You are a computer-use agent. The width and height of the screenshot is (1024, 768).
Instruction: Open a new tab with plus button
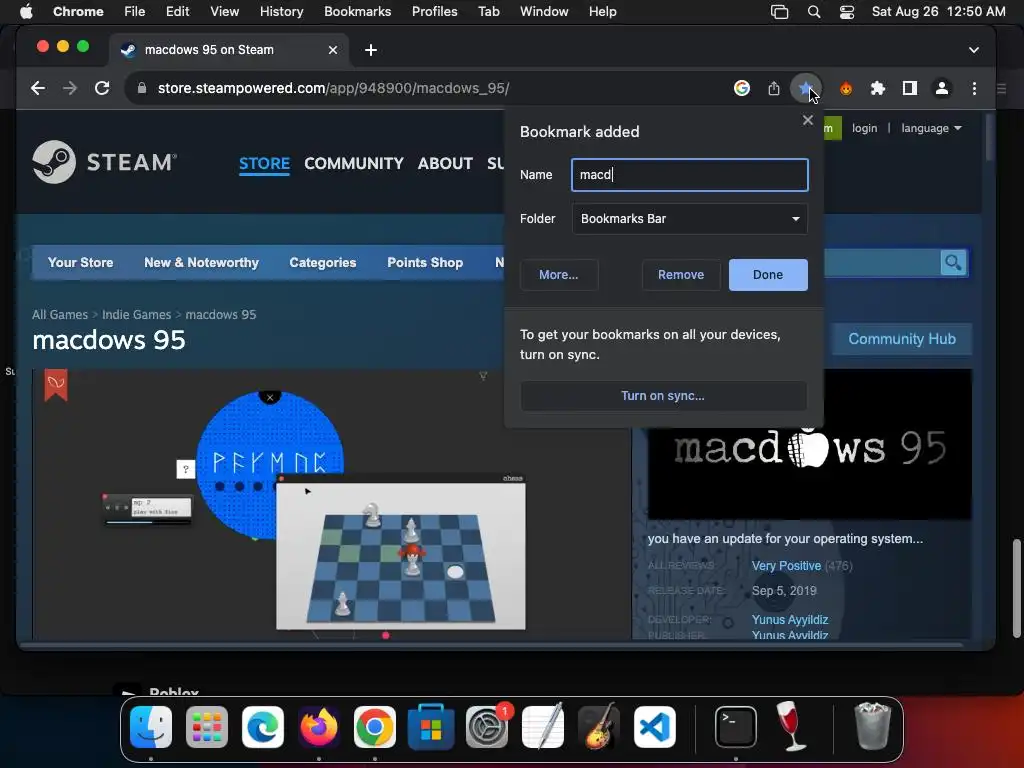(371, 50)
